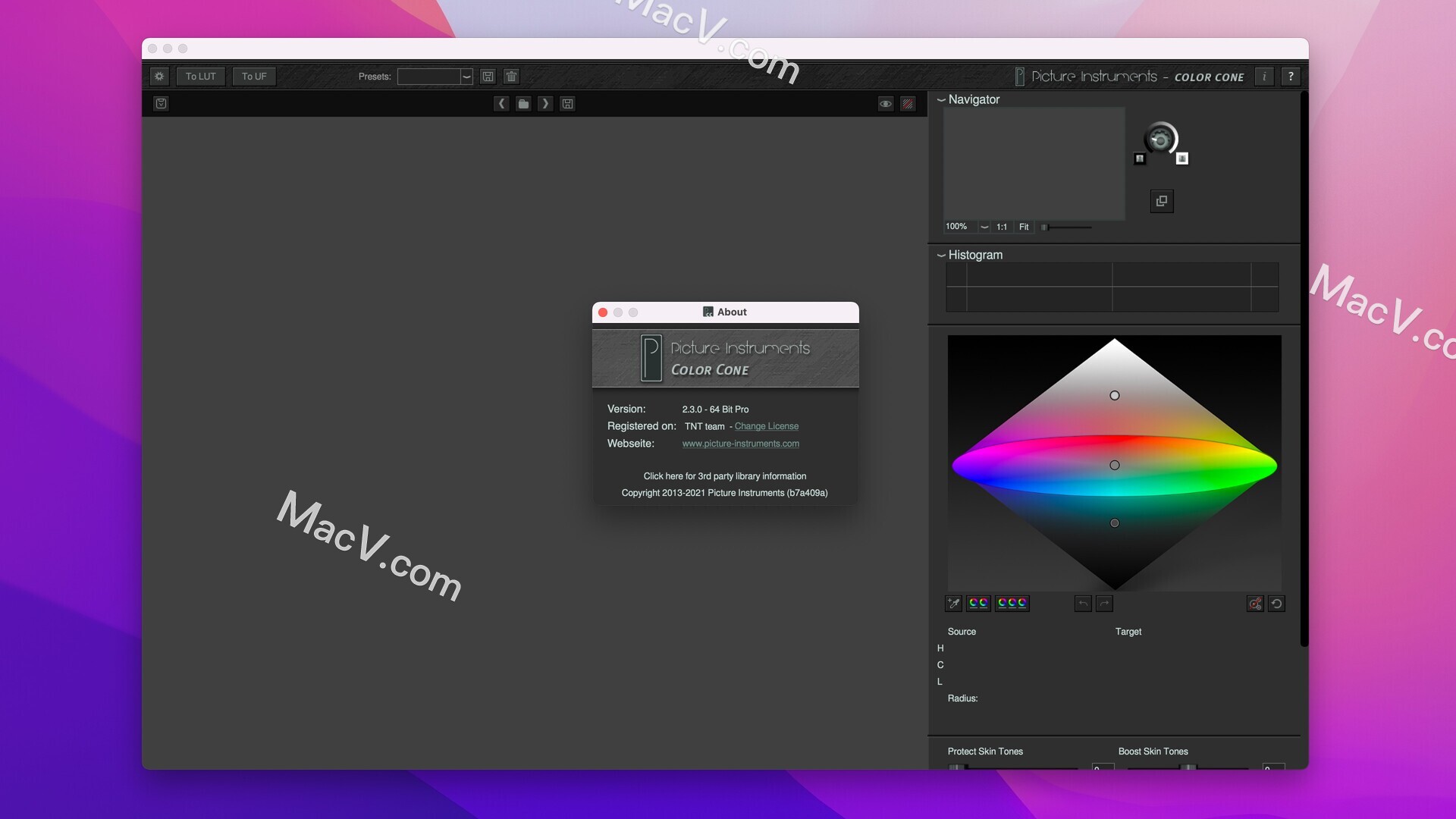
Task: Click the lower control point in the color cone
Action: (1115, 523)
